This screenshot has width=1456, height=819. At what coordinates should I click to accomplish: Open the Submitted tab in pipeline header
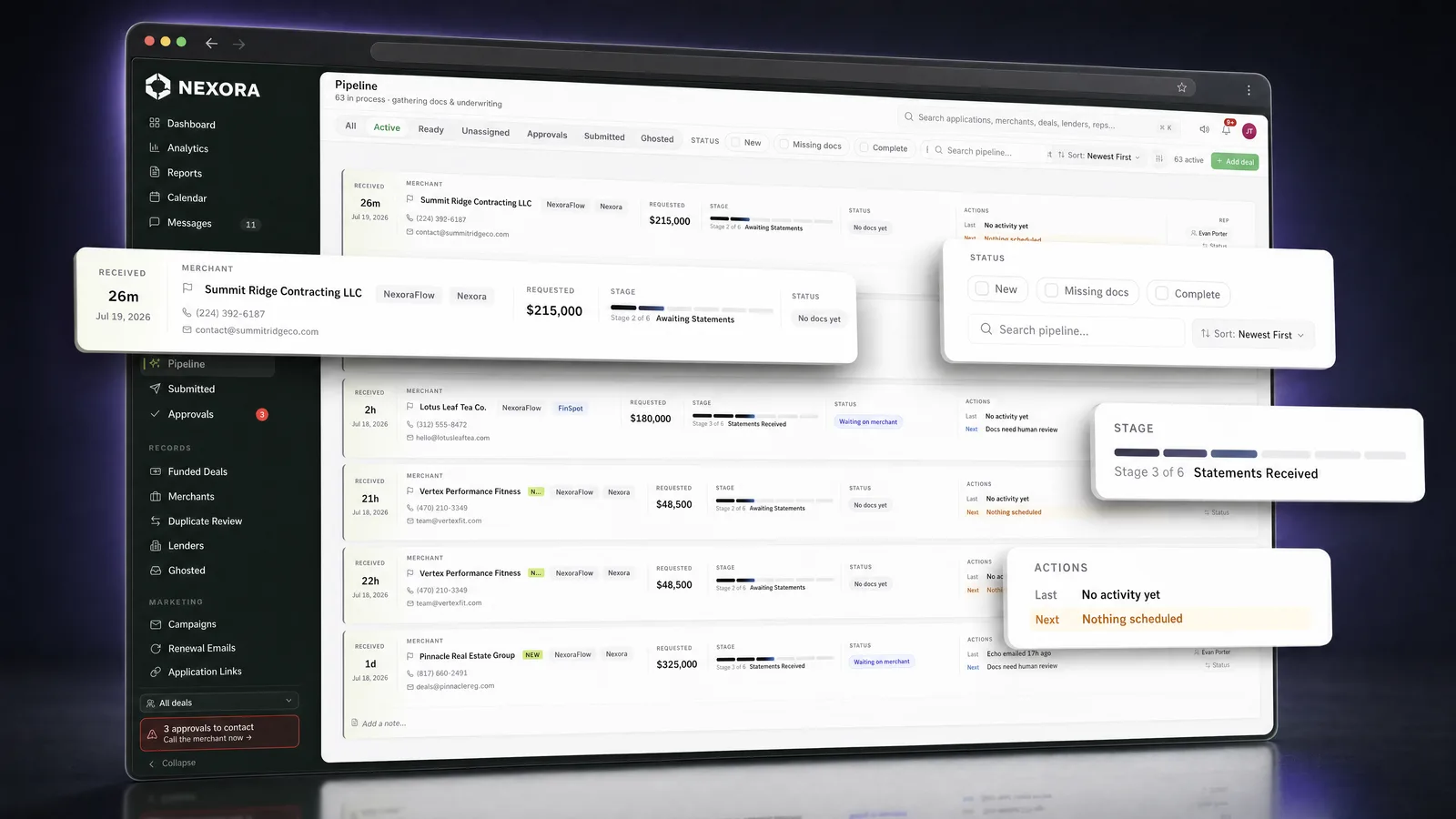(x=604, y=136)
